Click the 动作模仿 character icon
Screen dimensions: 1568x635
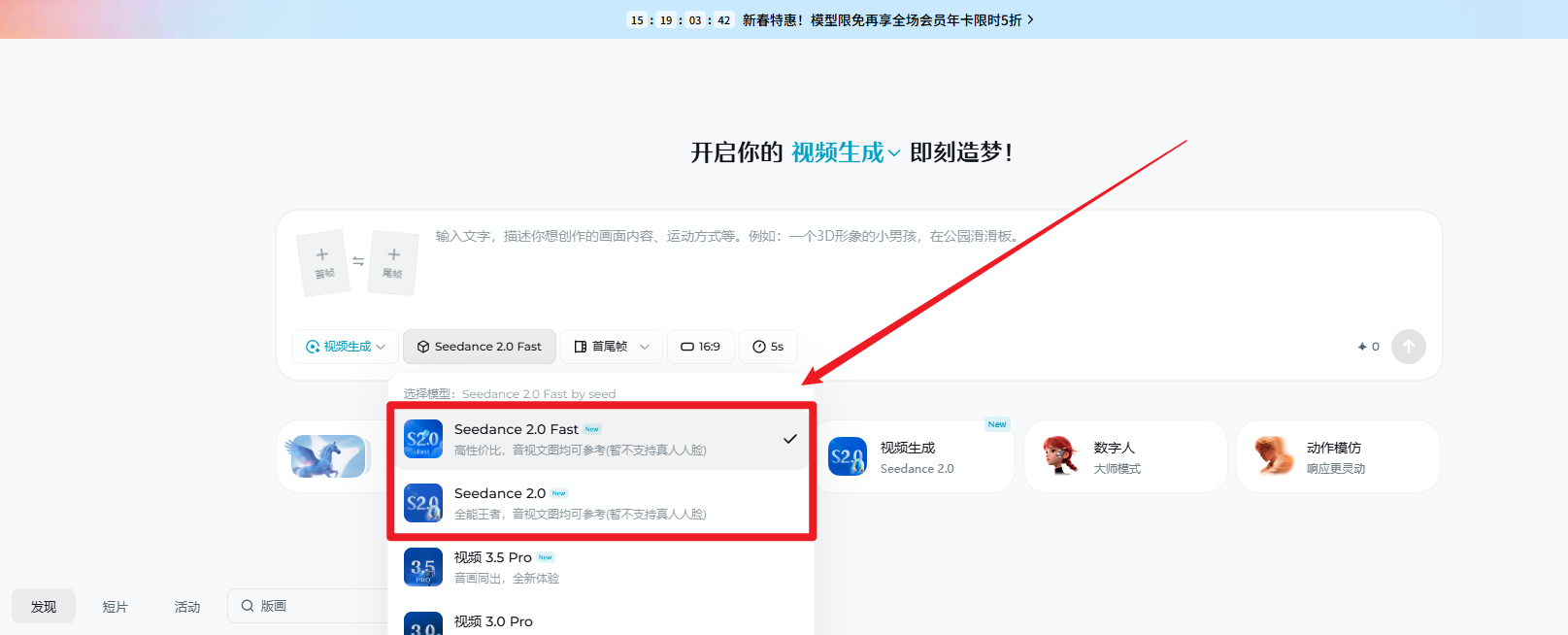point(1273,455)
